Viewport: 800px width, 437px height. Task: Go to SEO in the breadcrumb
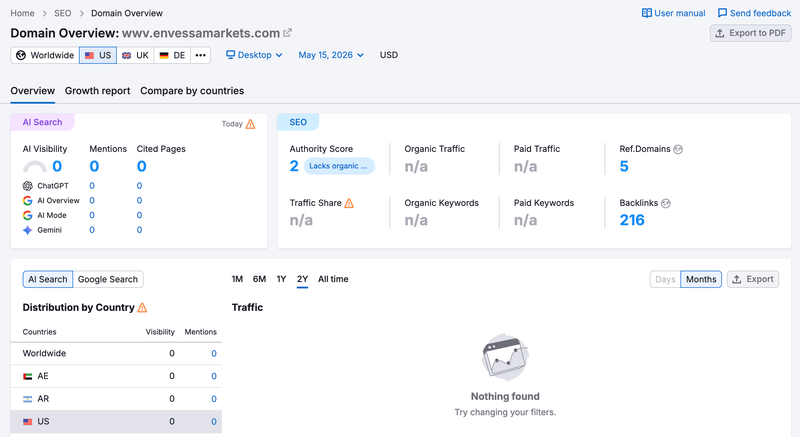63,13
